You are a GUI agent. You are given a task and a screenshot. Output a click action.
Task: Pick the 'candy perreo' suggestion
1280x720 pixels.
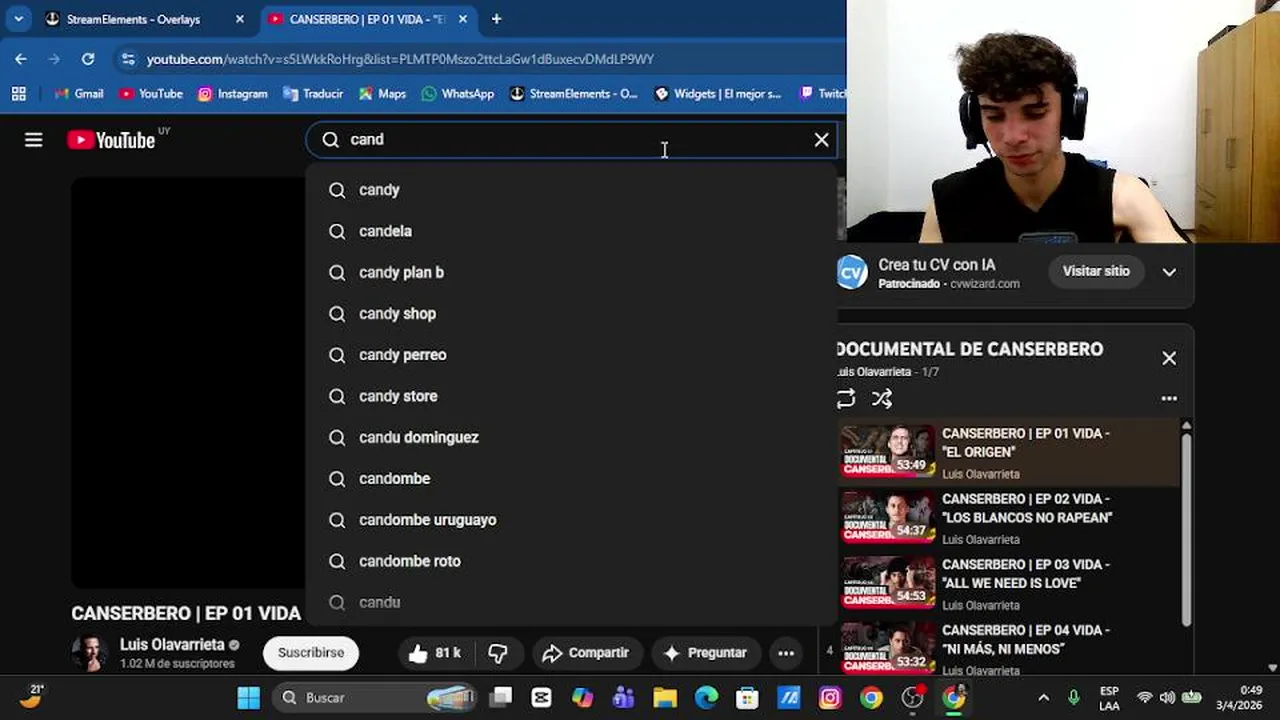[x=571, y=355]
